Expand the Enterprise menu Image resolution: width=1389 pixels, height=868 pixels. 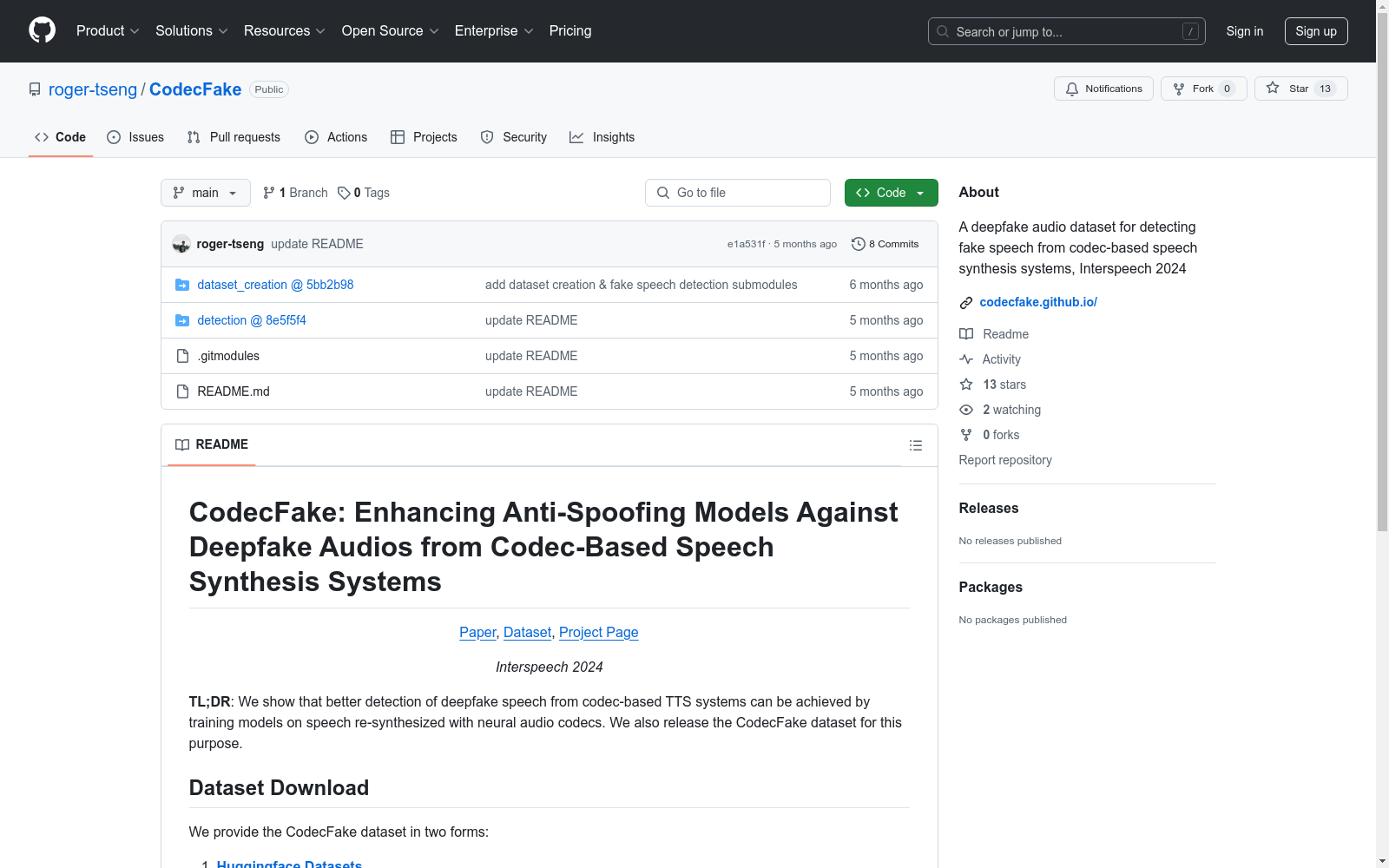click(494, 30)
